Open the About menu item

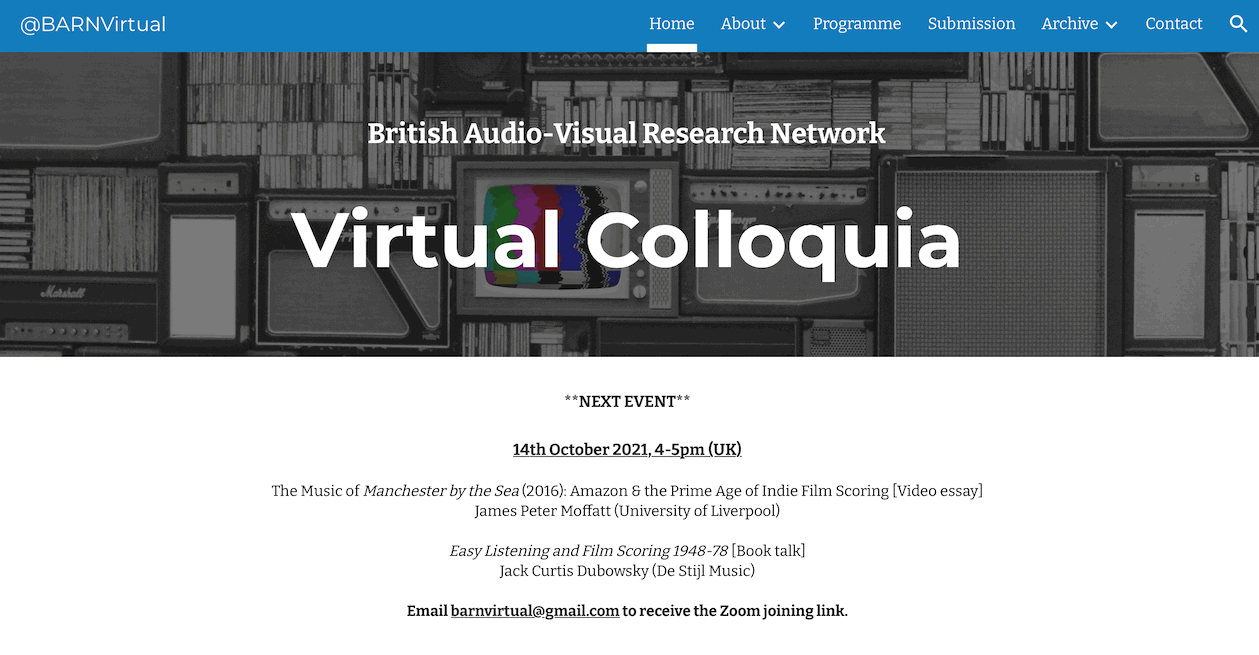(743, 24)
